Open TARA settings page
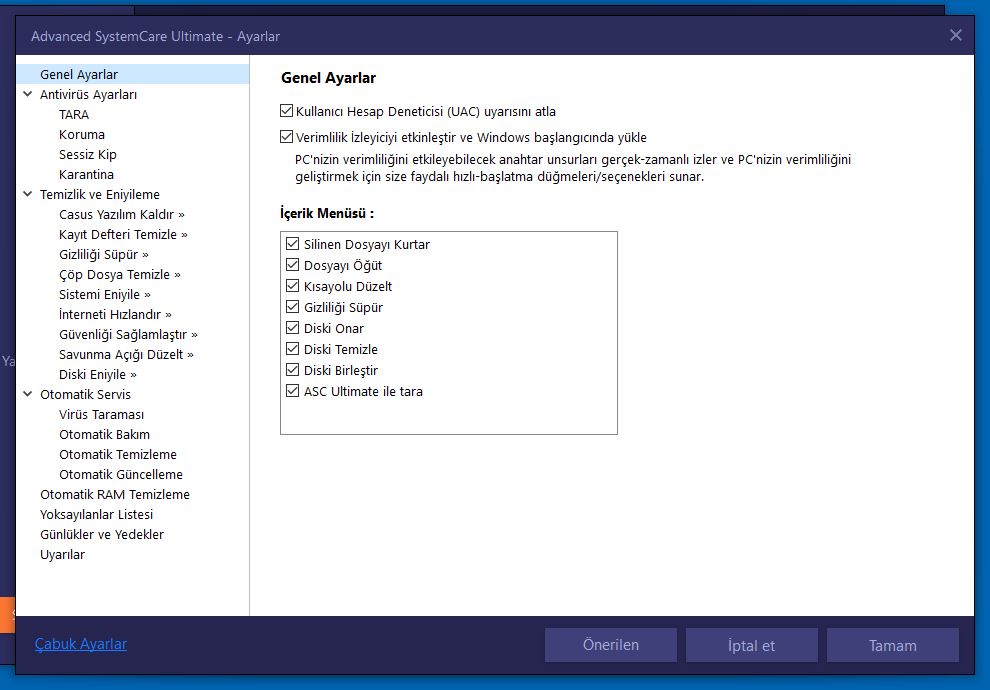990x690 pixels. point(74,115)
